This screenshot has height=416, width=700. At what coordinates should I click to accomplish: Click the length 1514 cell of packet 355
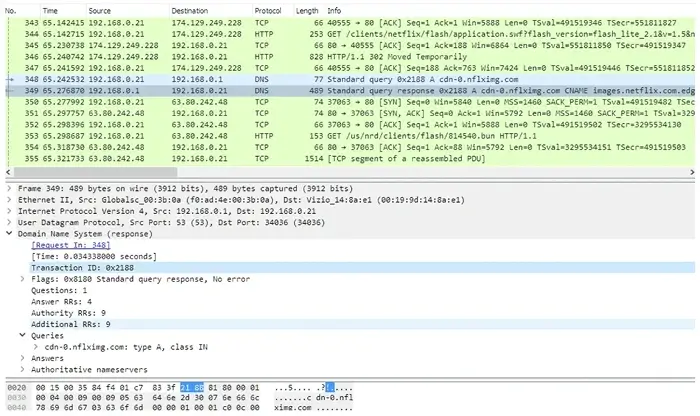tap(314, 158)
